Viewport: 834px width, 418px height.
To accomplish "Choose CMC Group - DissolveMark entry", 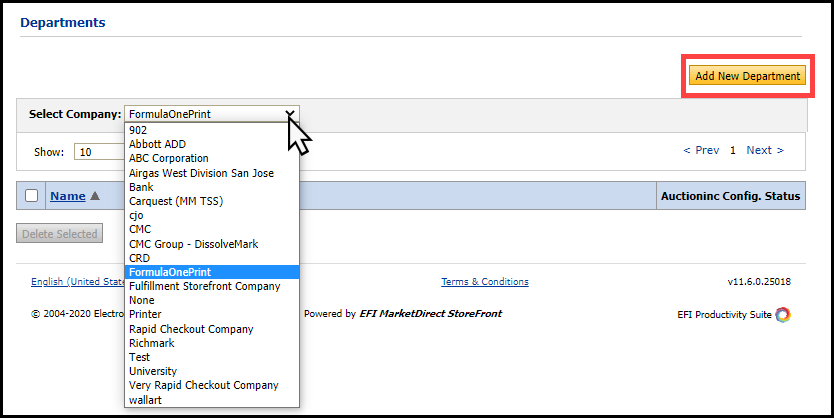I will (x=192, y=243).
